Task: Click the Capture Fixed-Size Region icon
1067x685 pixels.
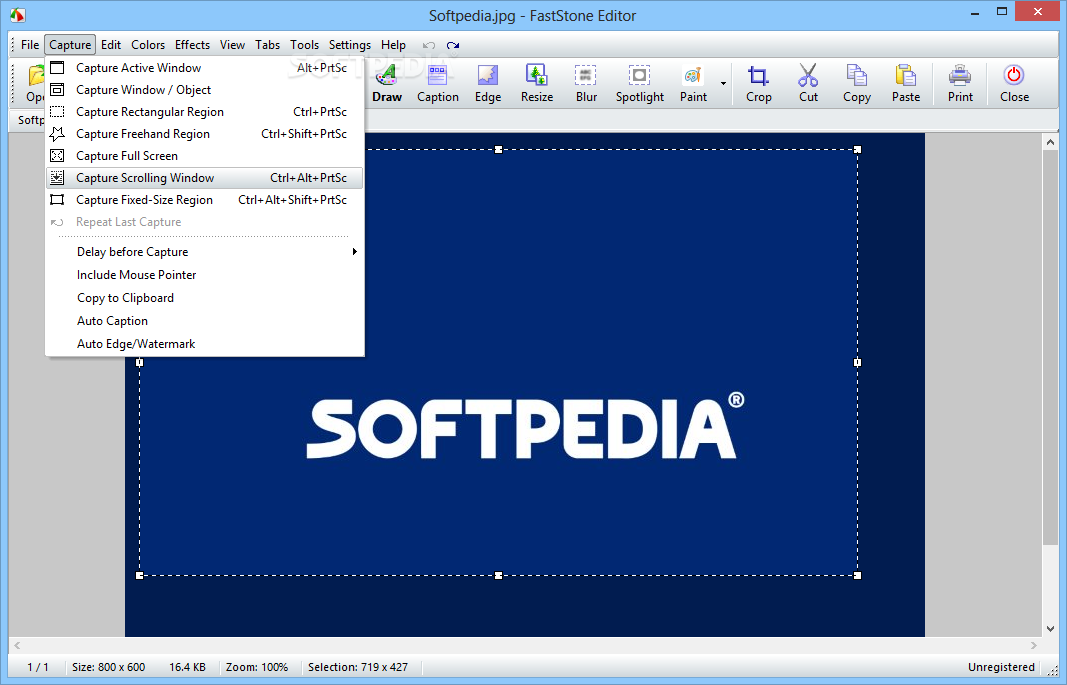Action: coord(57,200)
